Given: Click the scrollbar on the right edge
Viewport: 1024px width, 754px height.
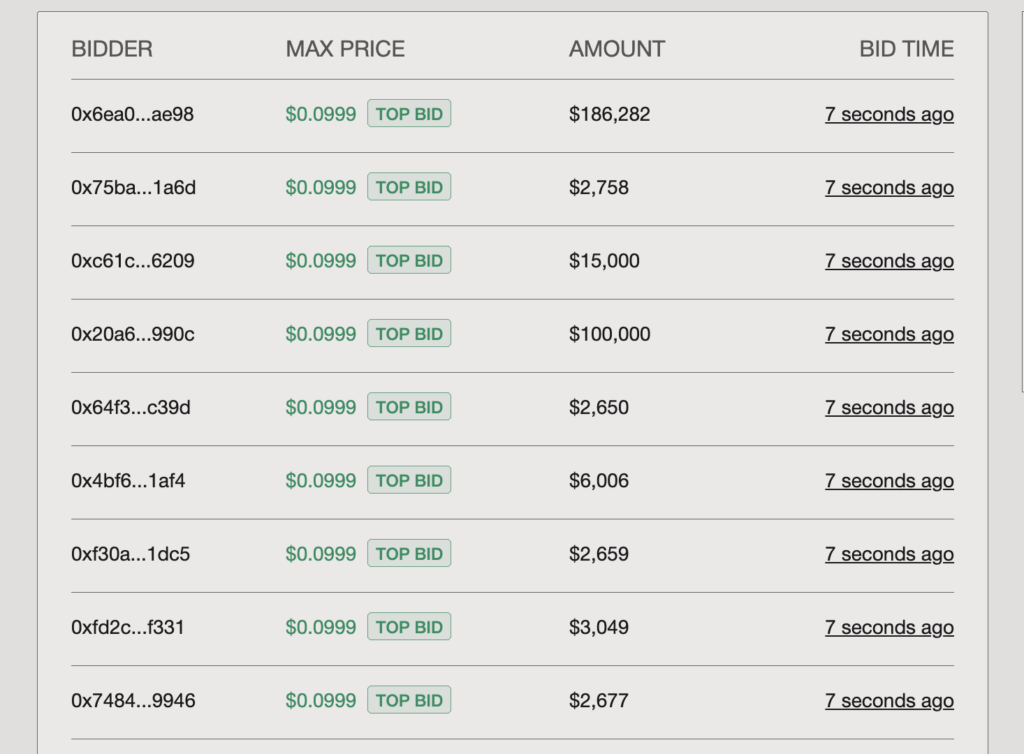Looking at the screenshot, I should point(1020,200).
